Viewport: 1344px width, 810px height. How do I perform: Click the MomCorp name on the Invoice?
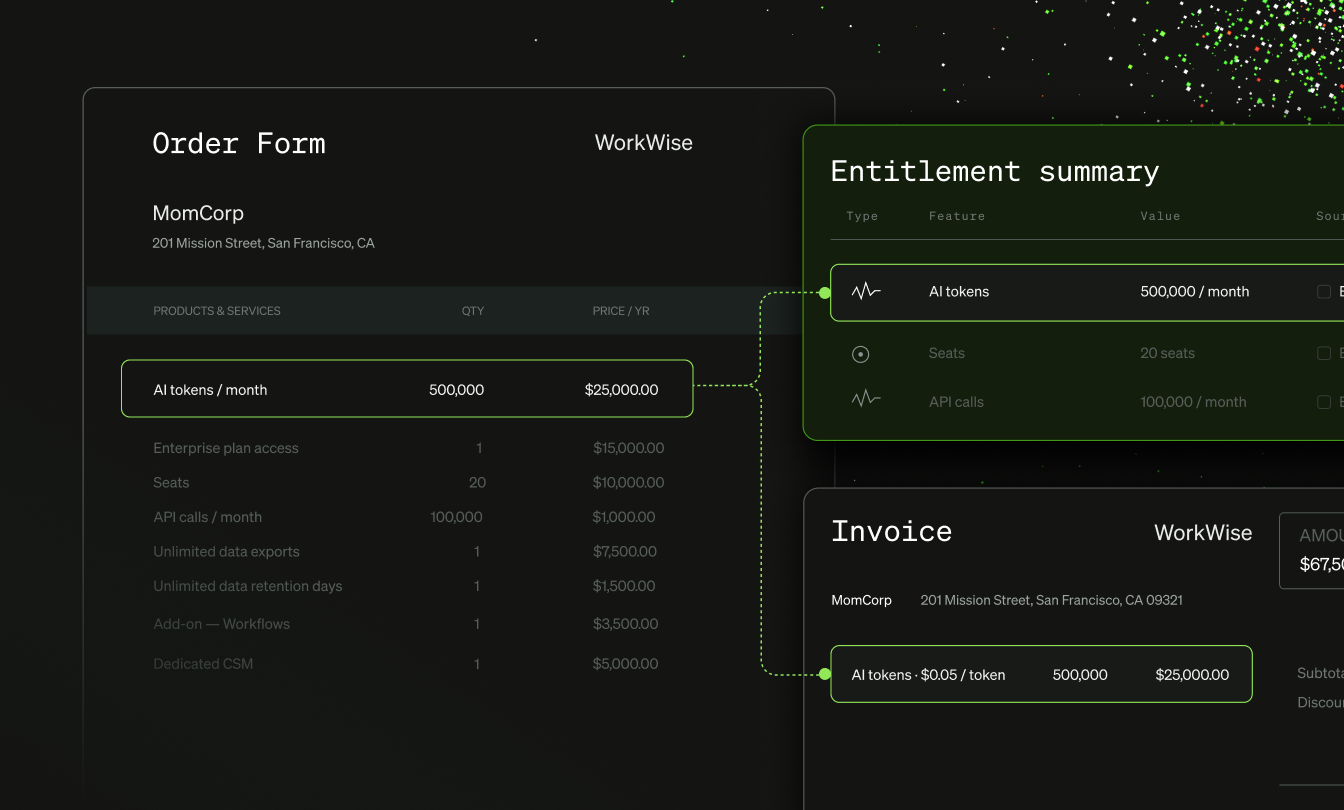861,600
